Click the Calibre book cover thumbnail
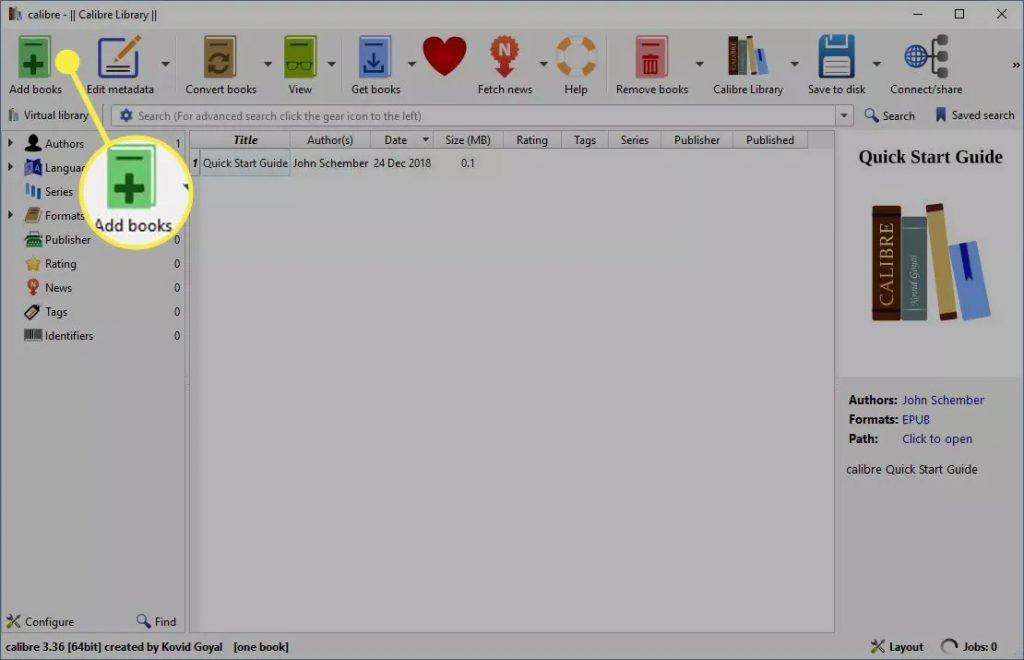This screenshot has height=660, width=1024. [931, 262]
